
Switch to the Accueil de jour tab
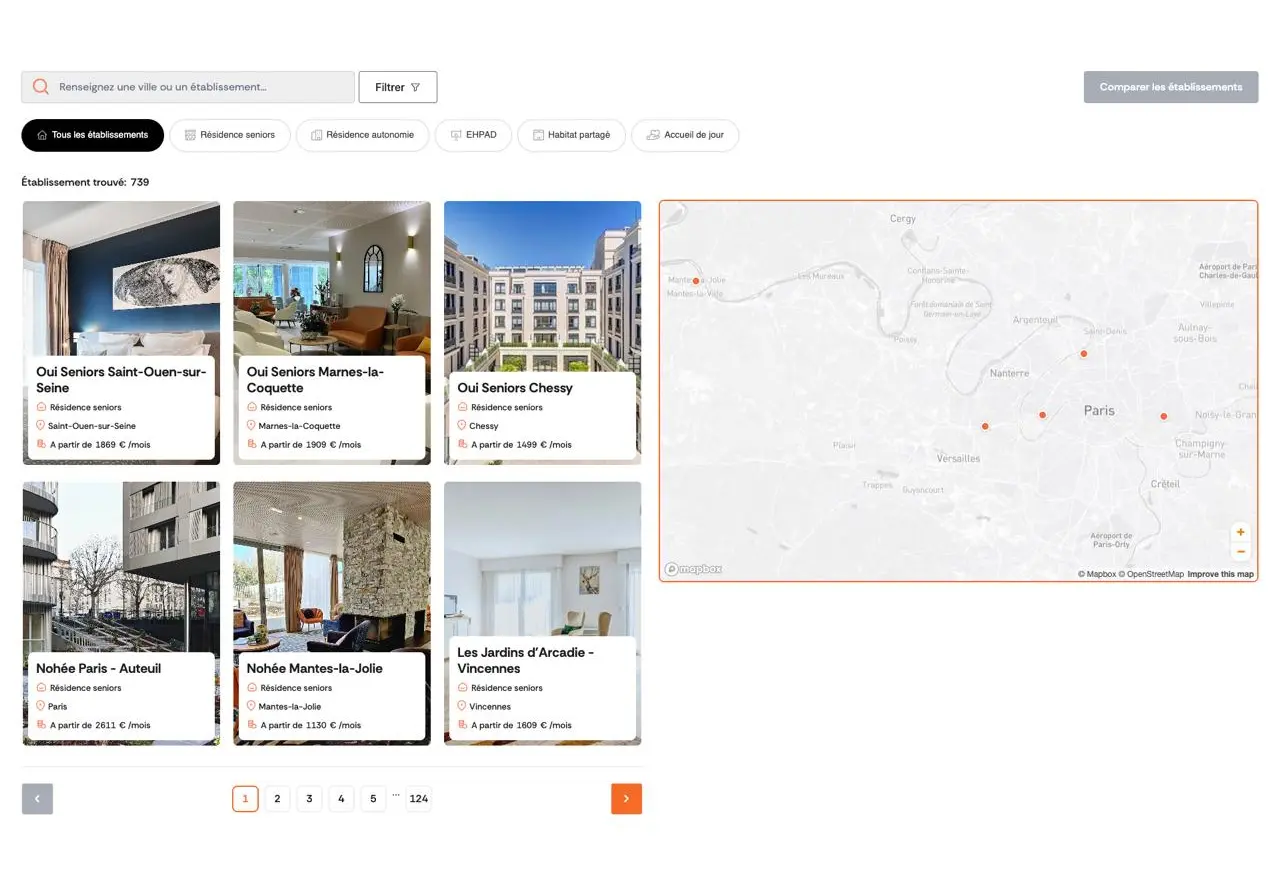click(685, 135)
